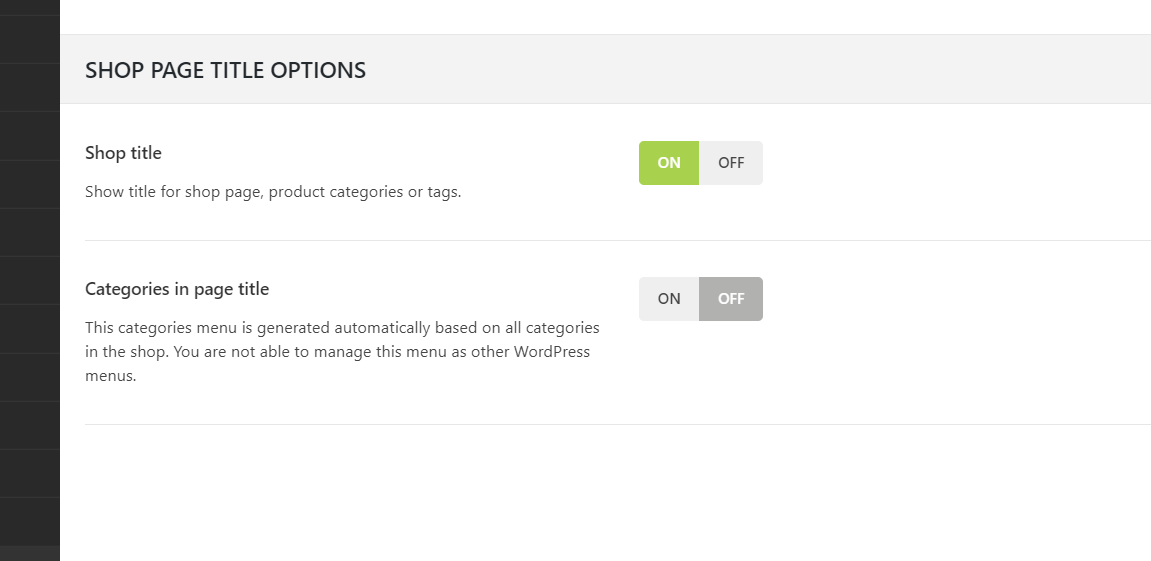Viewport: 1151px width, 561px height.
Task: Click the "Show title for shop page" description
Action: [x=175, y=192]
